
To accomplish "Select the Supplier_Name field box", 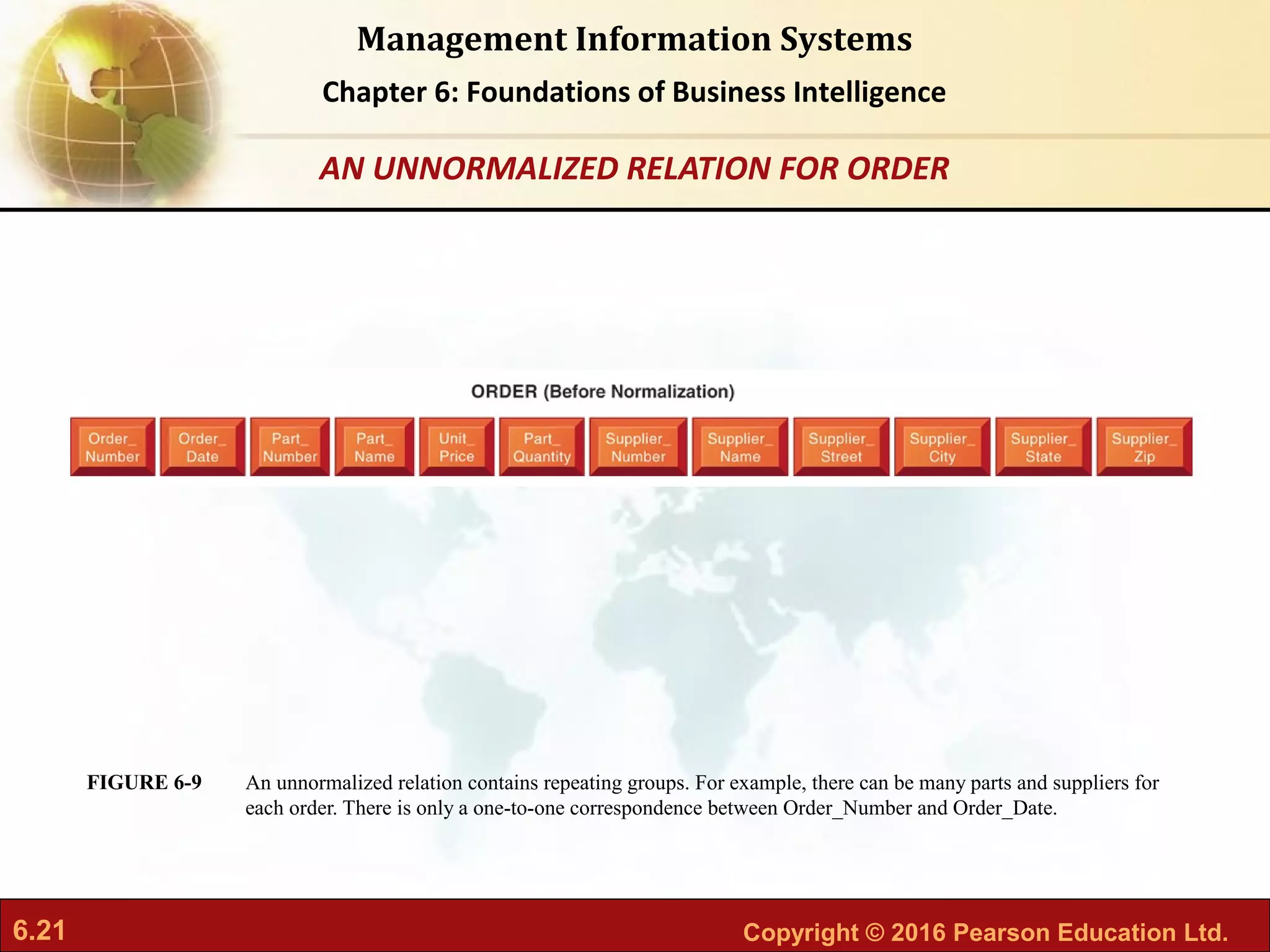I will click(740, 447).
